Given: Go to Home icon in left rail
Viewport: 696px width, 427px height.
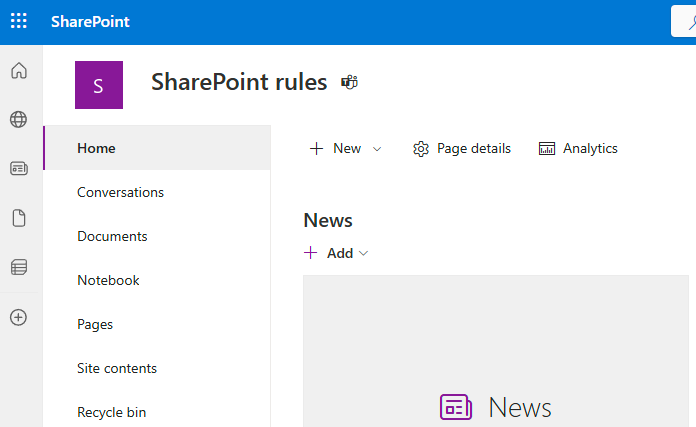Looking at the screenshot, I should 19,71.
